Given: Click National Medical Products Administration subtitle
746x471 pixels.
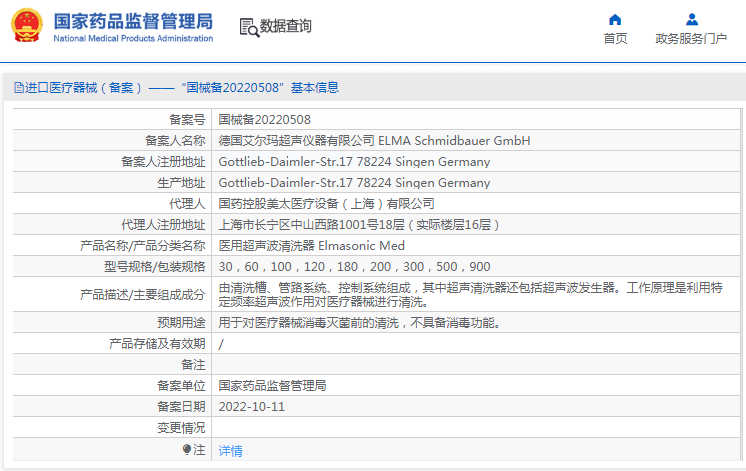Looking at the screenshot, I should [x=133, y=39].
